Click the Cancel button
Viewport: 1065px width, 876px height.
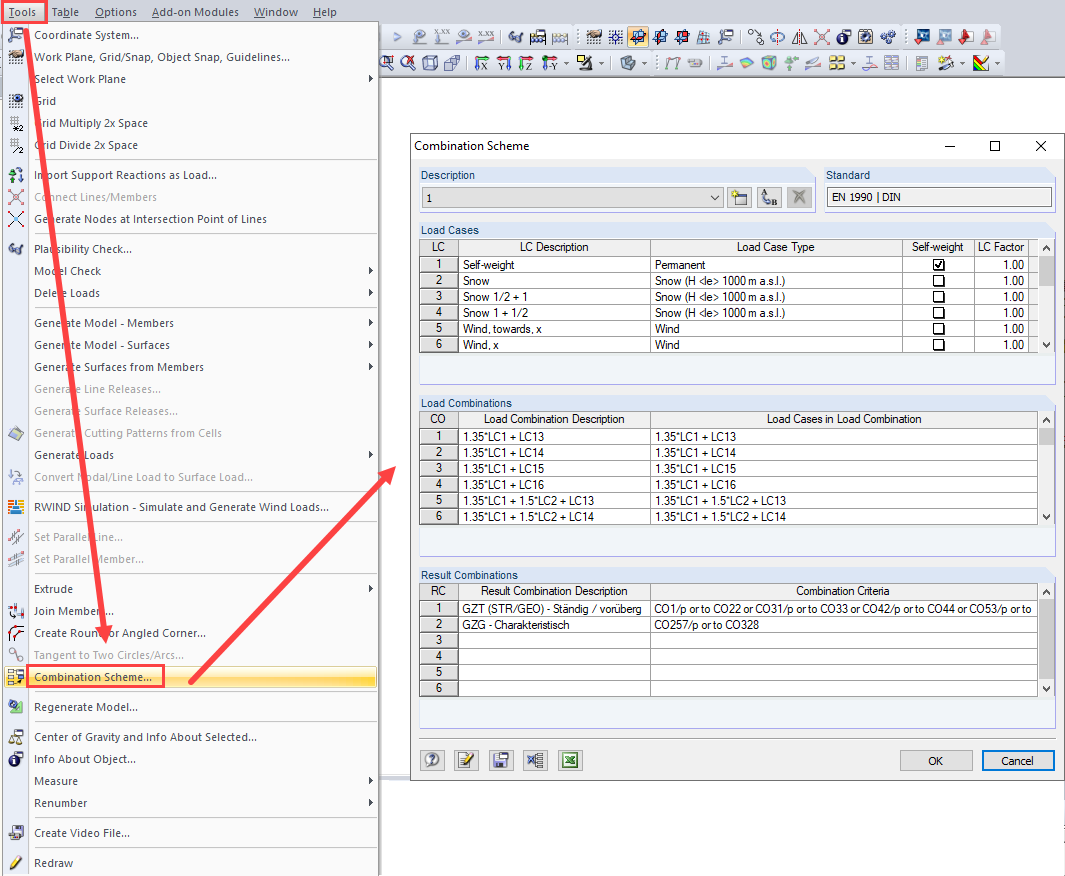click(1017, 761)
